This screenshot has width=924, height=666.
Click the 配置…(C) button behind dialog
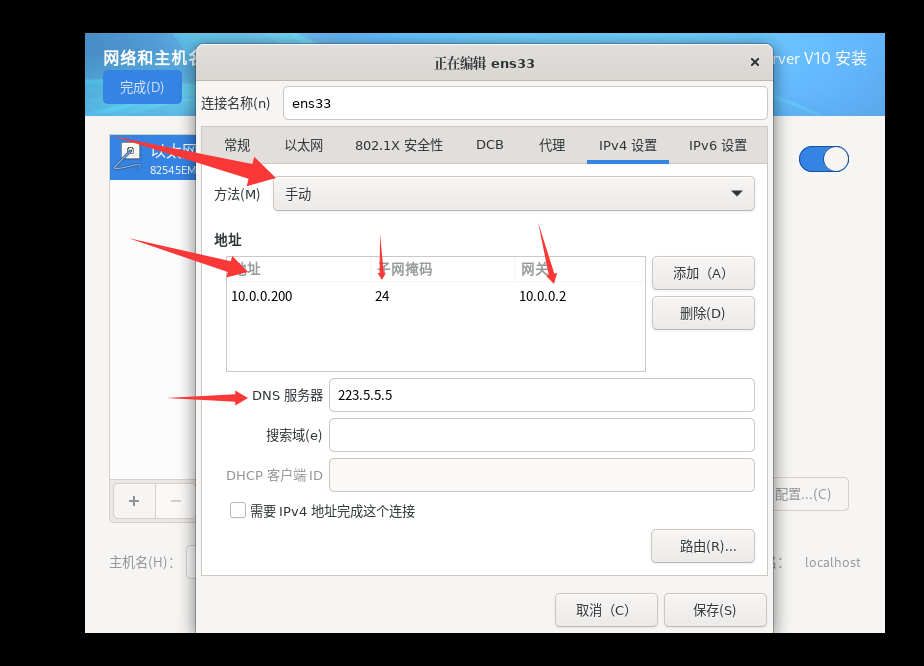810,494
